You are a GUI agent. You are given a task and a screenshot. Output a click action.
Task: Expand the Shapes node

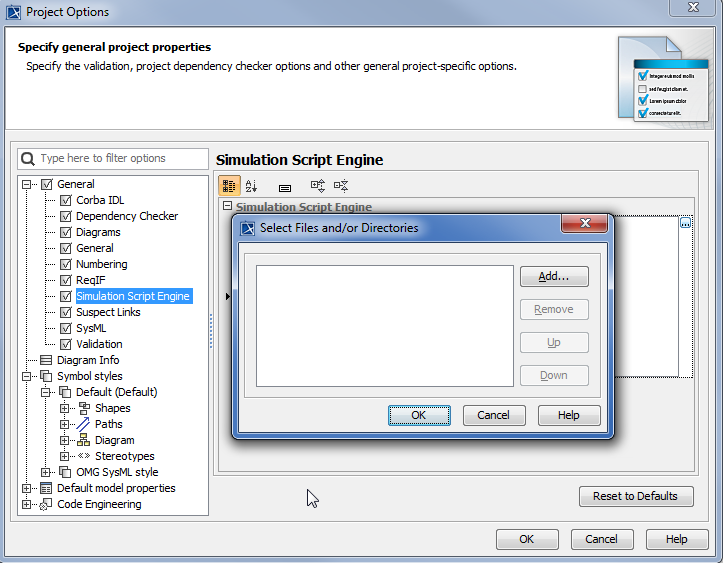[64, 408]
